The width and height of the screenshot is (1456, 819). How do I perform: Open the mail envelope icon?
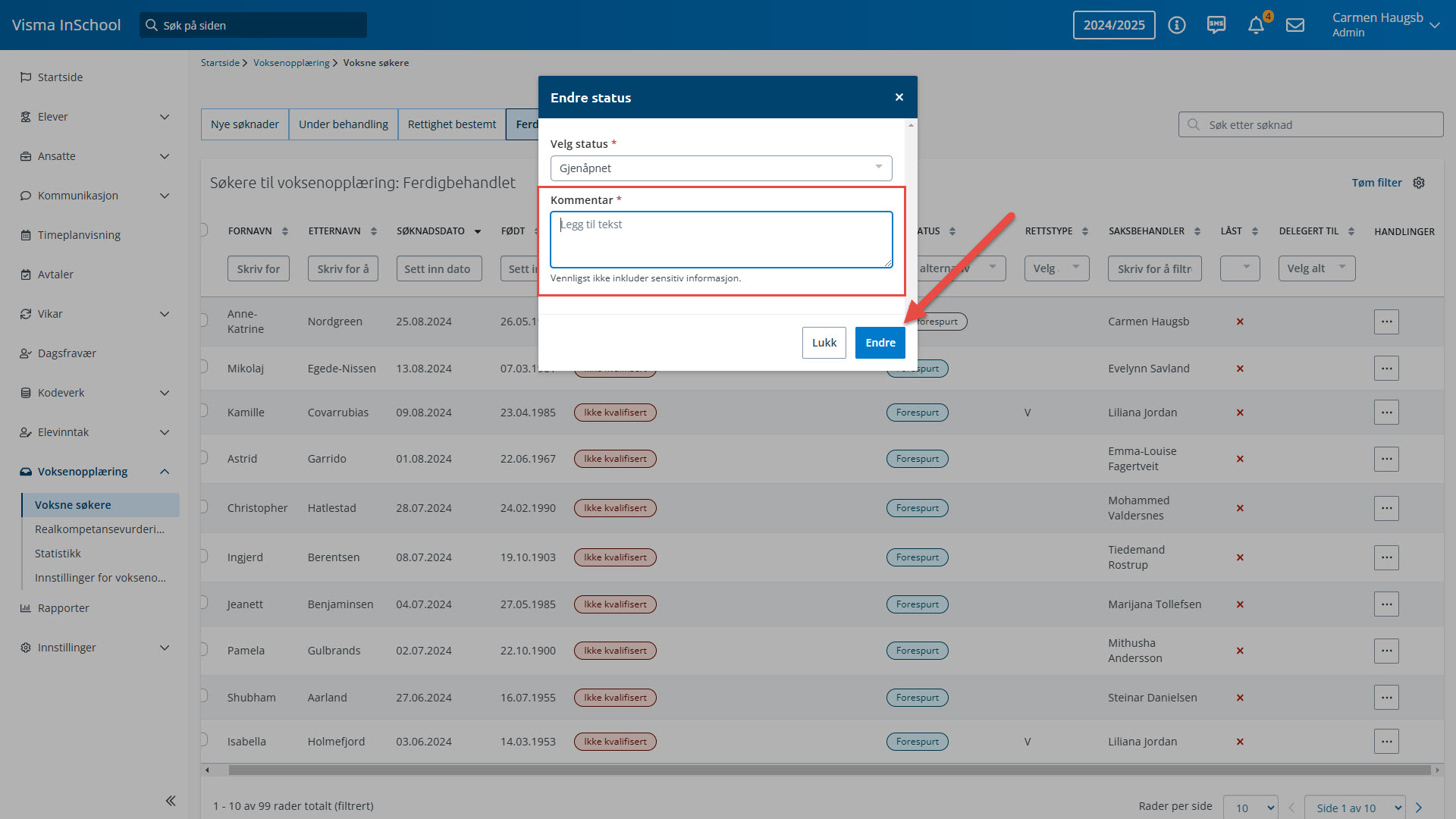click(x=1295, y=25)
